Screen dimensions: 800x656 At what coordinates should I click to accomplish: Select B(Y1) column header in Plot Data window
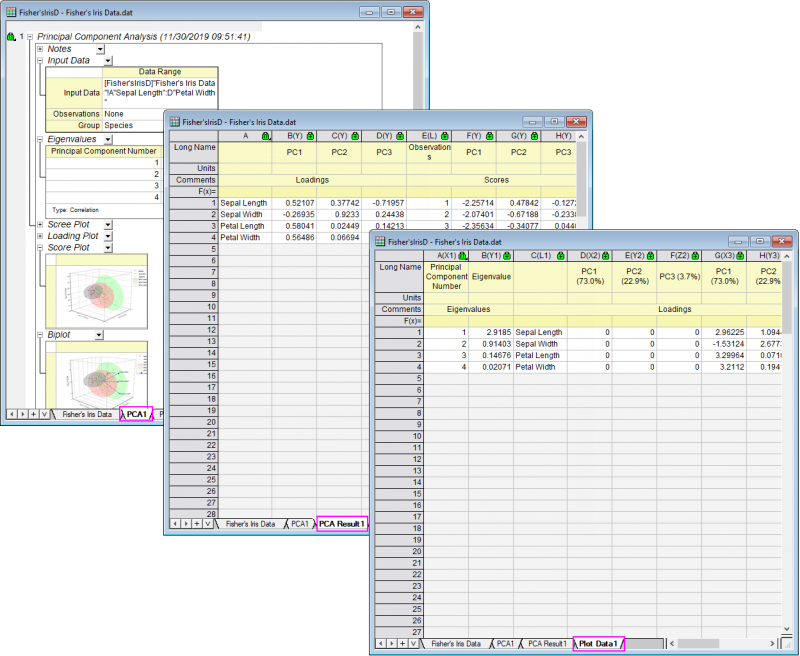(x=491, y=256)
